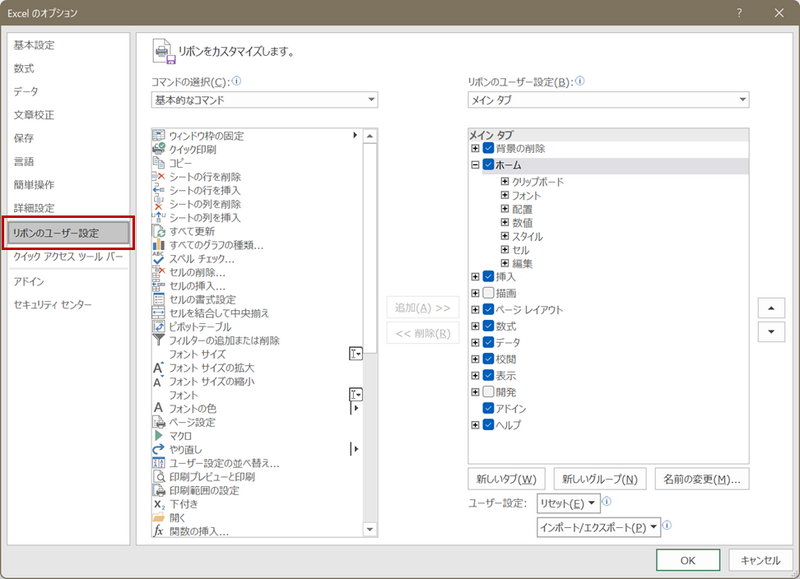Screen dimensions: 800x579
Task: Open the リボンのユーザー設定 メイン タブ dropdown
Action: click(608, 99)
